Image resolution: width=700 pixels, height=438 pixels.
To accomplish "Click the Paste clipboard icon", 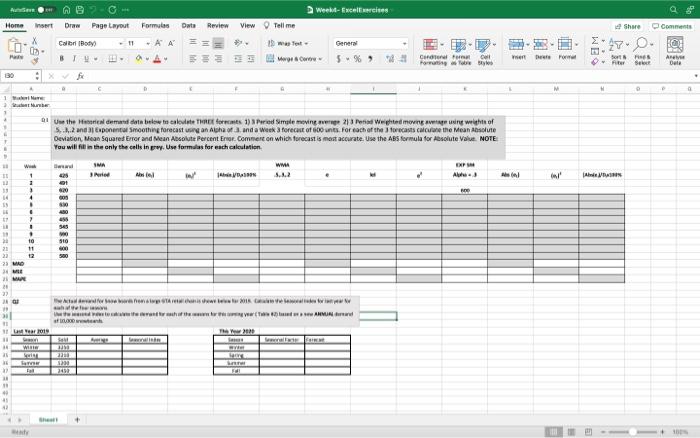I will 15,46.
